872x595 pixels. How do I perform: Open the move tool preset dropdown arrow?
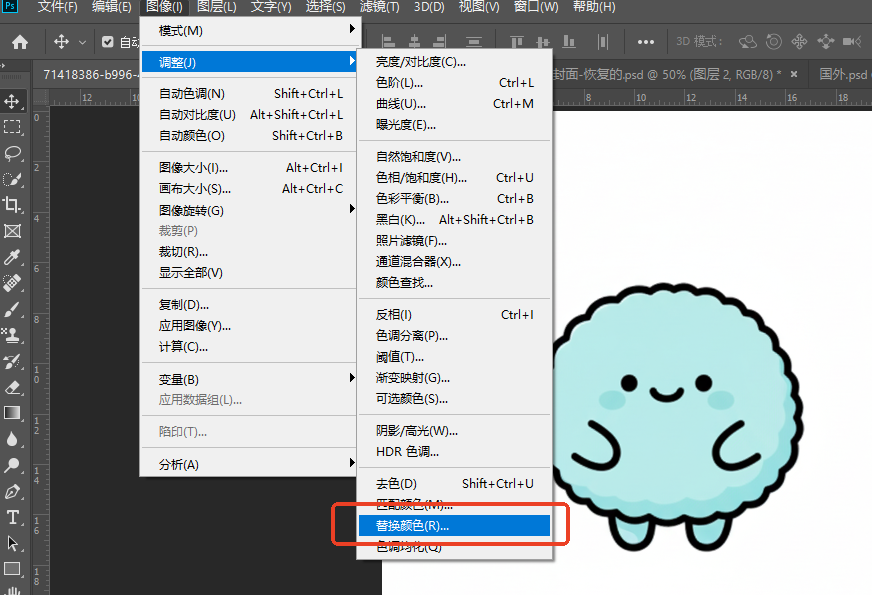82,42
